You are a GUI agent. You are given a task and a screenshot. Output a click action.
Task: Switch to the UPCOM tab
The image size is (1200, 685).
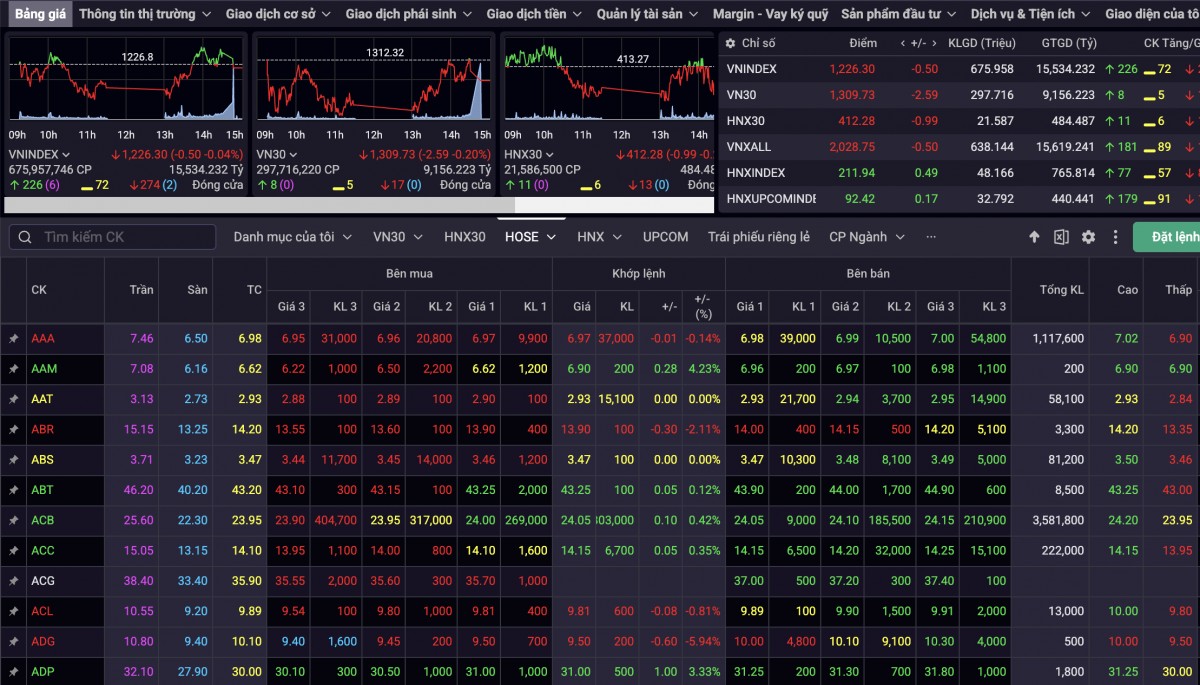click(665, 237)
